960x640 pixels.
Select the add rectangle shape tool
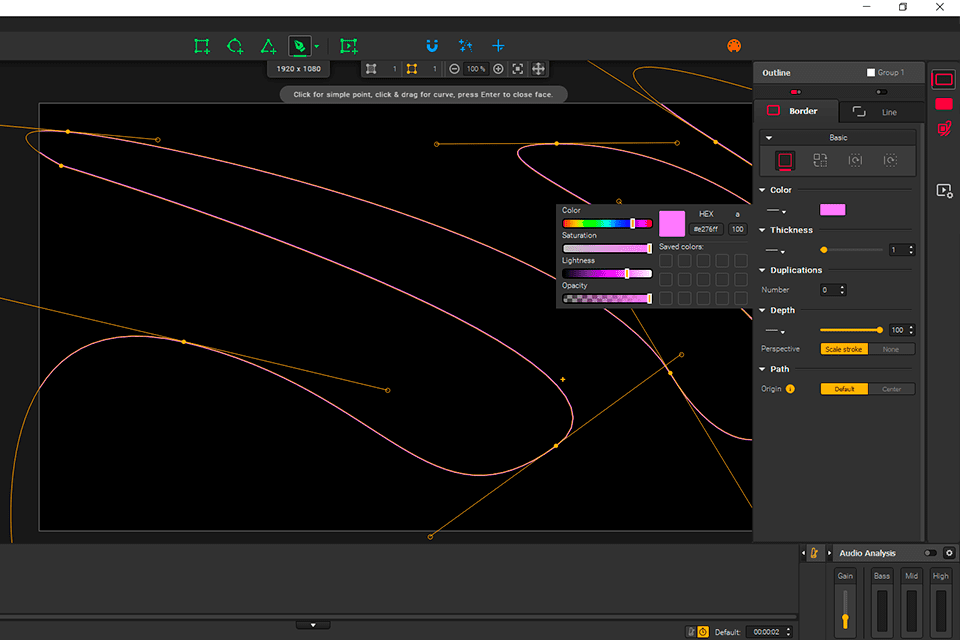202,46
